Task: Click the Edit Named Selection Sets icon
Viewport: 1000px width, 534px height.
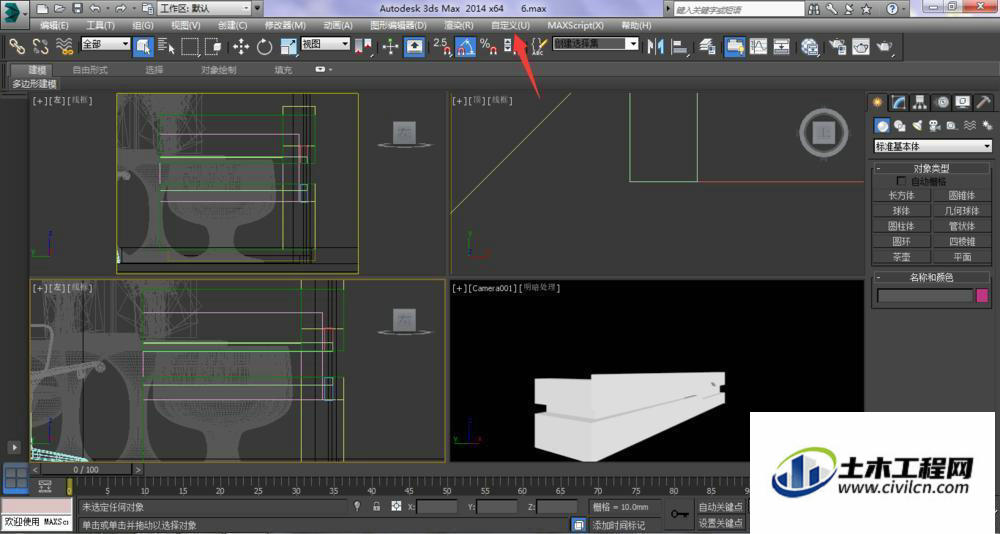Action: tap(538, 47)
